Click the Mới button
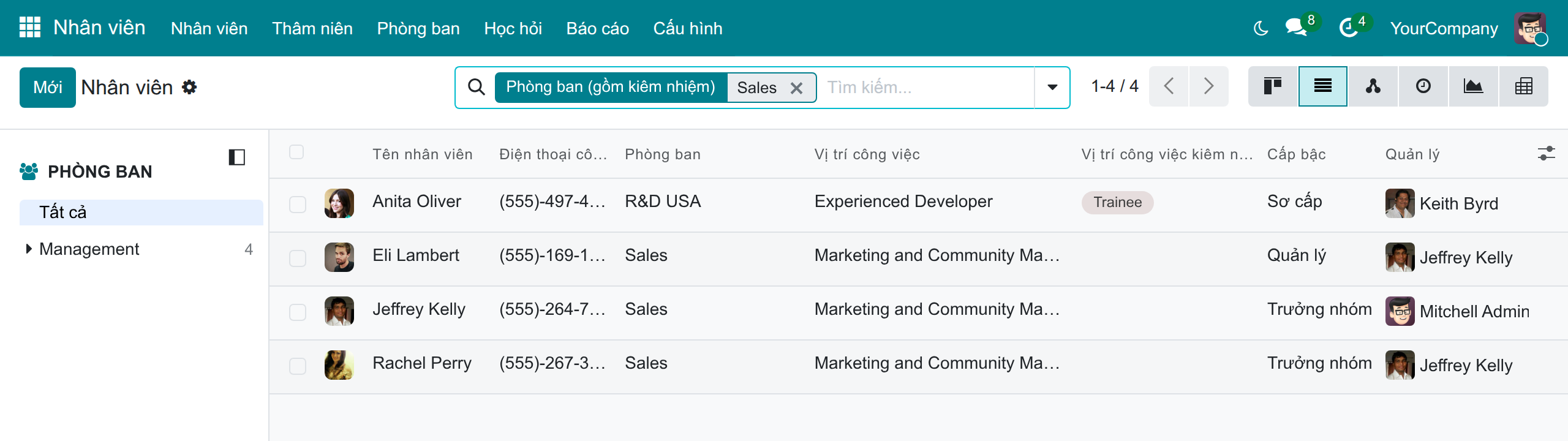The height and width of the screenshot is (441, 1568). (x=48, y=88)
